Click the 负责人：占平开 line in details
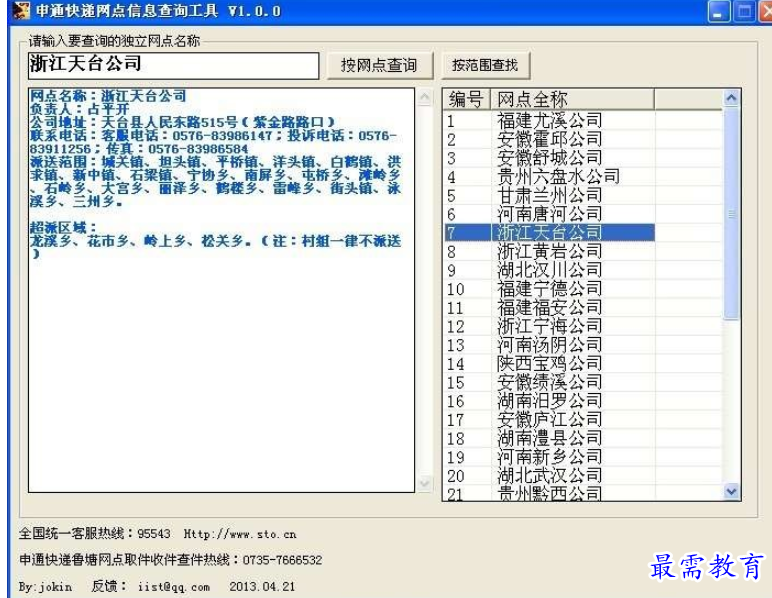Image resolution: width=772 pixels, height=598 pixels. [79, 109]
